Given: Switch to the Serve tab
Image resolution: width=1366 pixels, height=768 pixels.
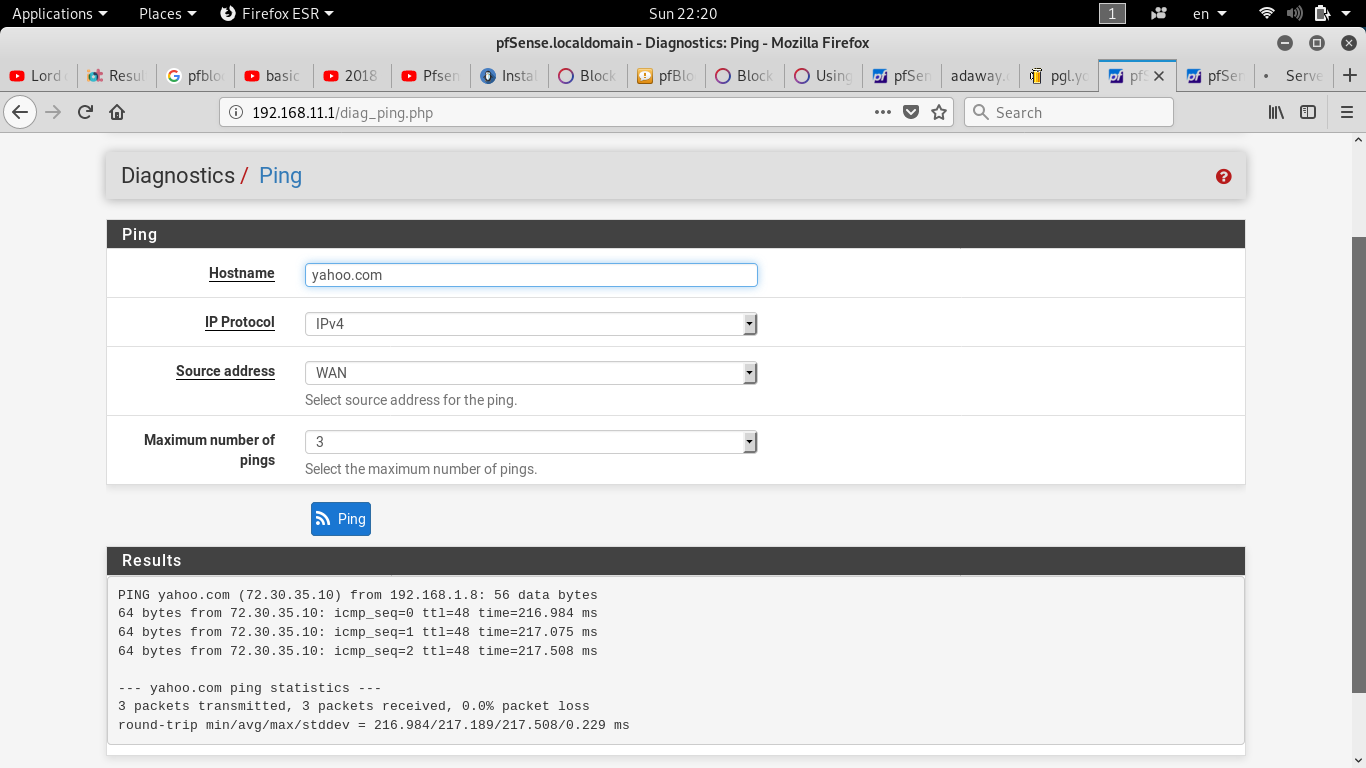Looking at the screenshot, I should pyautogui.click(x=1295, y=75).
